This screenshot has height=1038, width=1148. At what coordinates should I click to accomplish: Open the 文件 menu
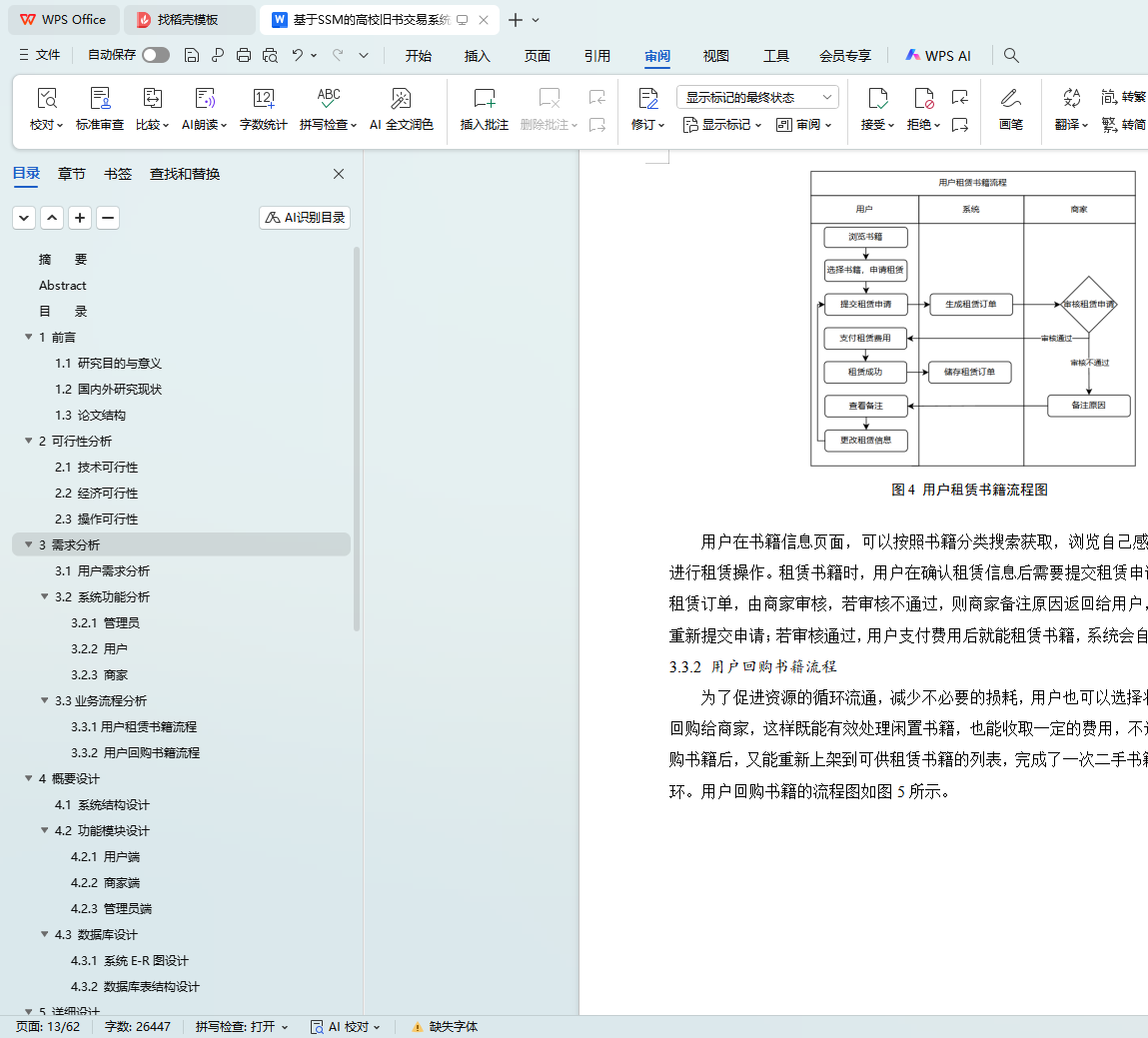40,55
